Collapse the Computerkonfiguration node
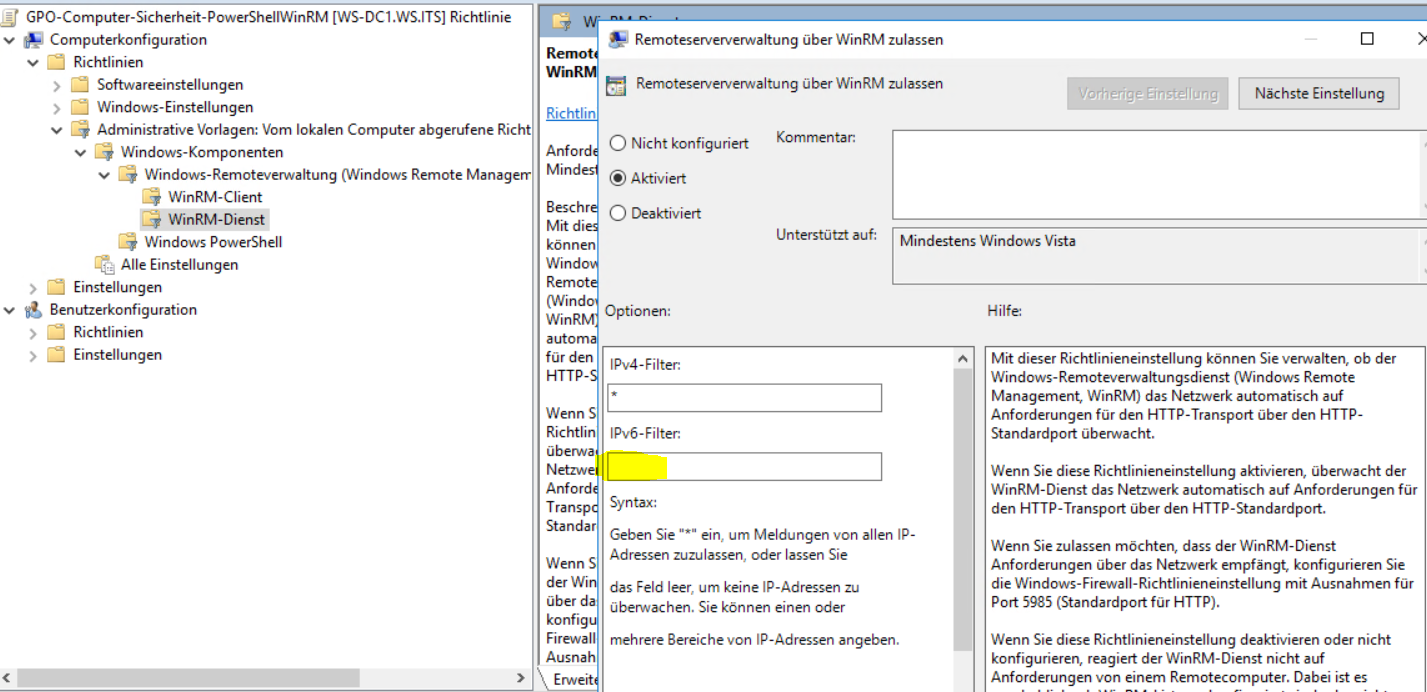The height and width of the screenshot is (692, 1427). 10,40
